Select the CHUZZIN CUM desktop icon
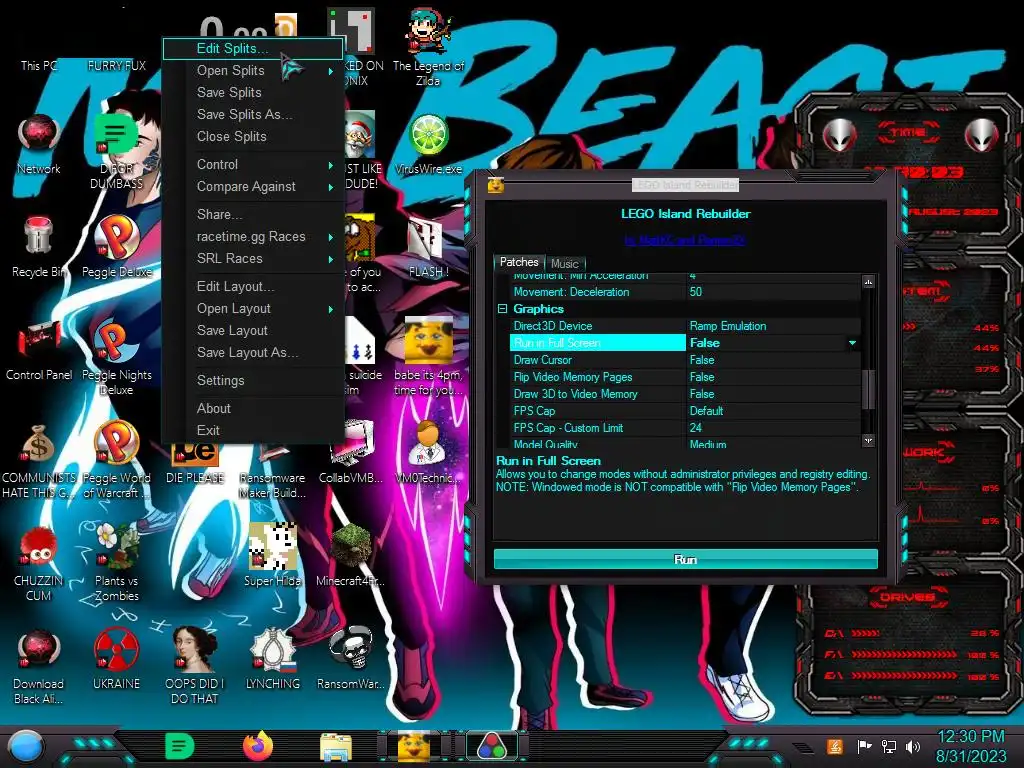 [39, 564]
